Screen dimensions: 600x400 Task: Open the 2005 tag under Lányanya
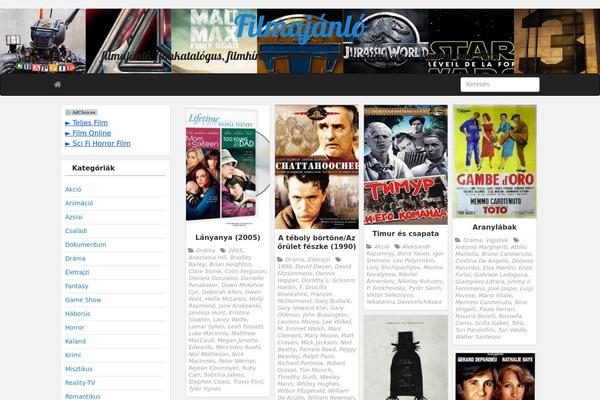[235, 250]
